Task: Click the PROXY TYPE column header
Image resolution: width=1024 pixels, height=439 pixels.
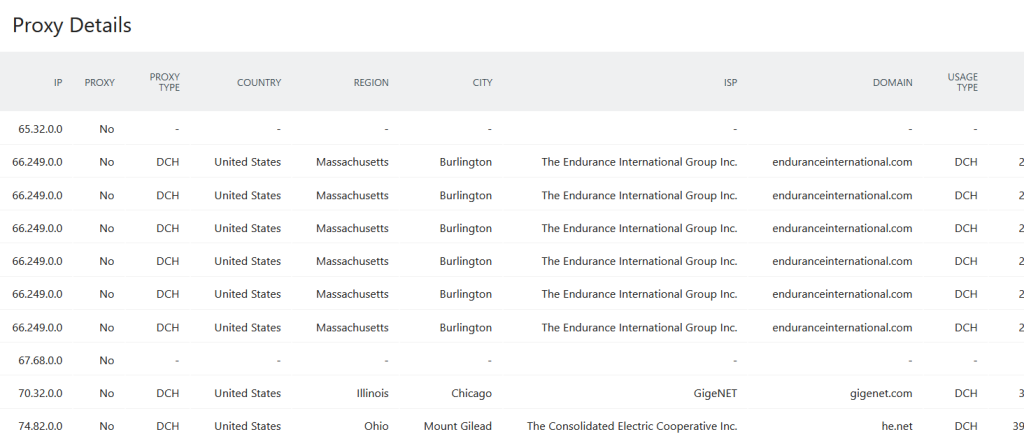Action: (x=165, y=82)
